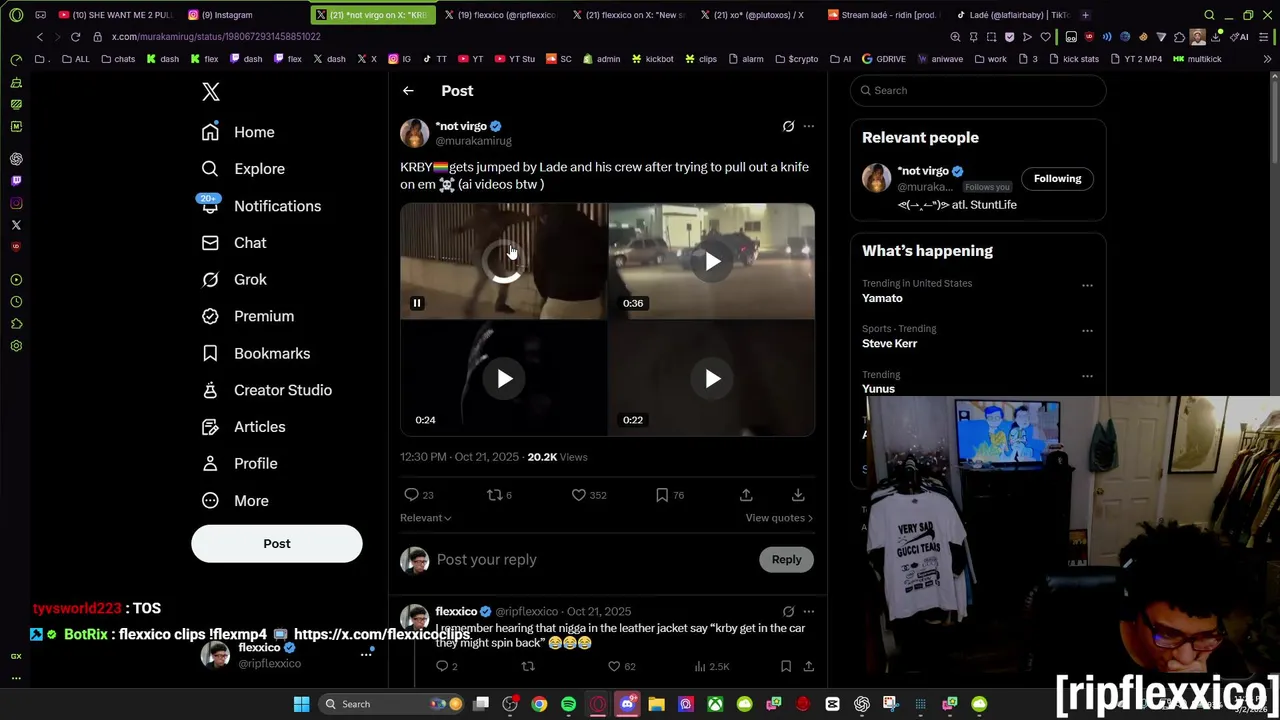Click the address bar URL
Viewport: 1280px width, 720px height.
pyautogui.click(x=216, y=37)
